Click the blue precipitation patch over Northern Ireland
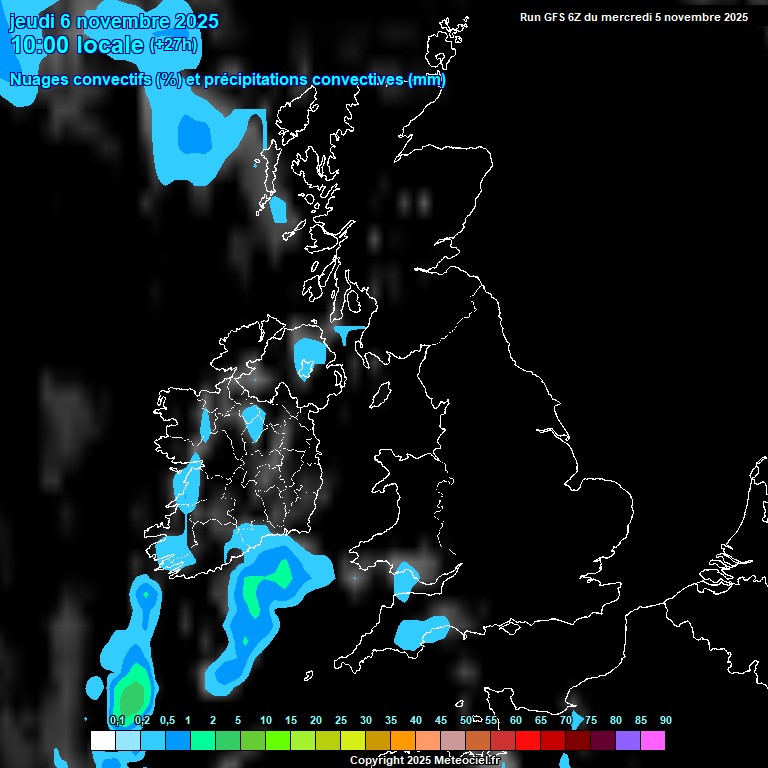This screenshot has width=768, height=768. (x=309, y=354)
